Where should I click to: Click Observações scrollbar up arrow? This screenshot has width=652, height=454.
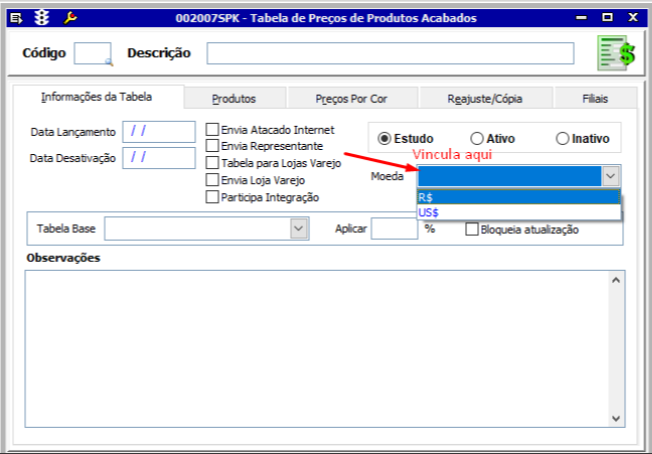[616, 280]
